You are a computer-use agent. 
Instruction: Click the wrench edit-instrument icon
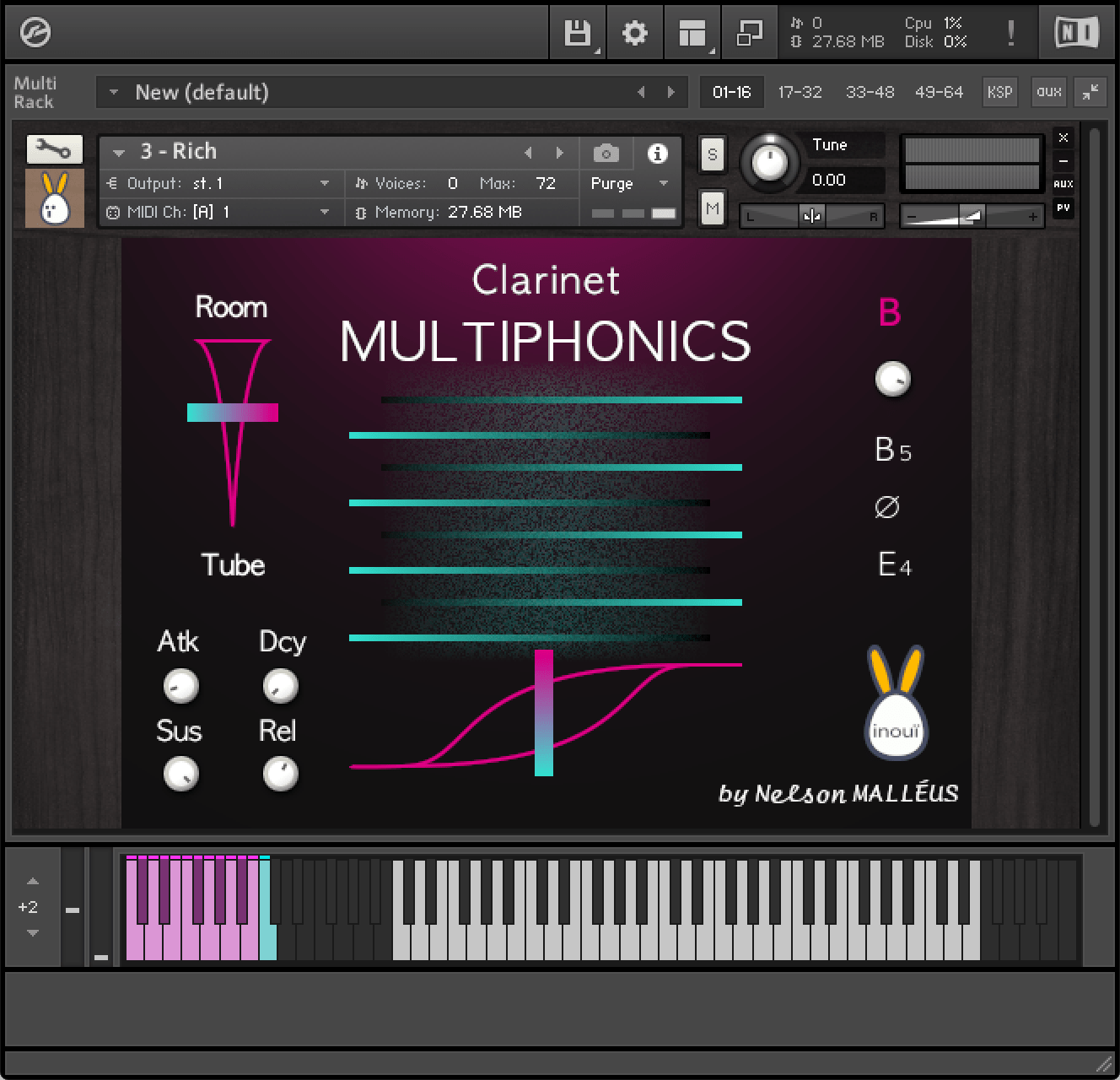coord(53,149)
